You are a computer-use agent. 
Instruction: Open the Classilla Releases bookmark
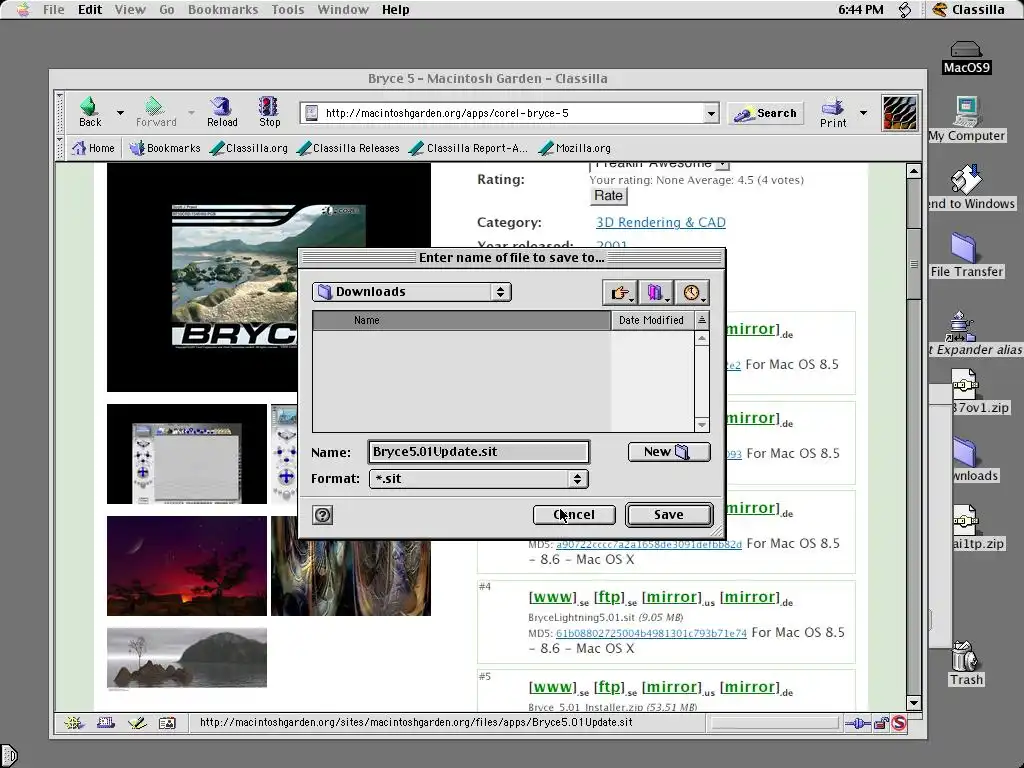(348, 148)
